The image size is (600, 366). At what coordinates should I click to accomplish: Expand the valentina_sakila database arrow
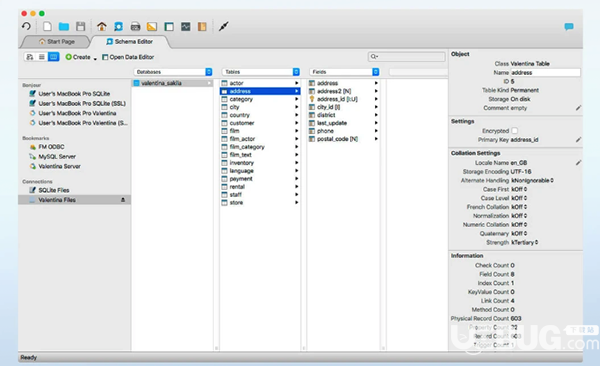[209, 83]
